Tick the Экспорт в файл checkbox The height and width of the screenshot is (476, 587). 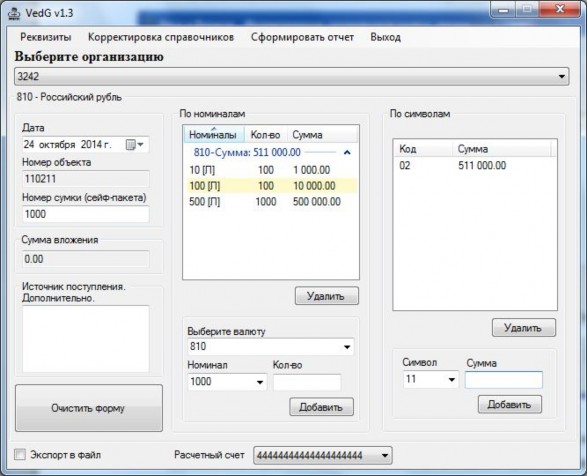click(20, 455)
